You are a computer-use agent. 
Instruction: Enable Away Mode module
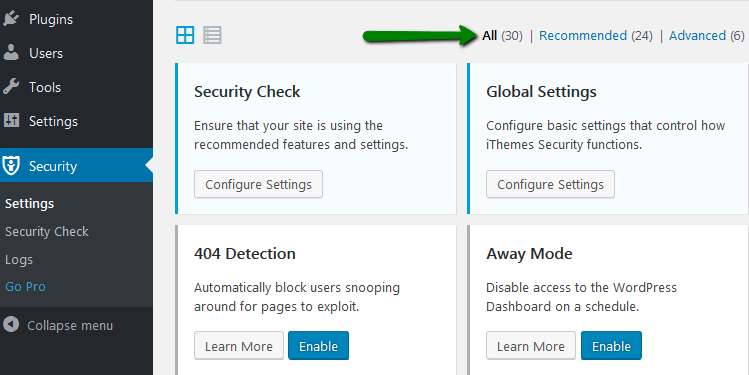click(x=611, y=346)
